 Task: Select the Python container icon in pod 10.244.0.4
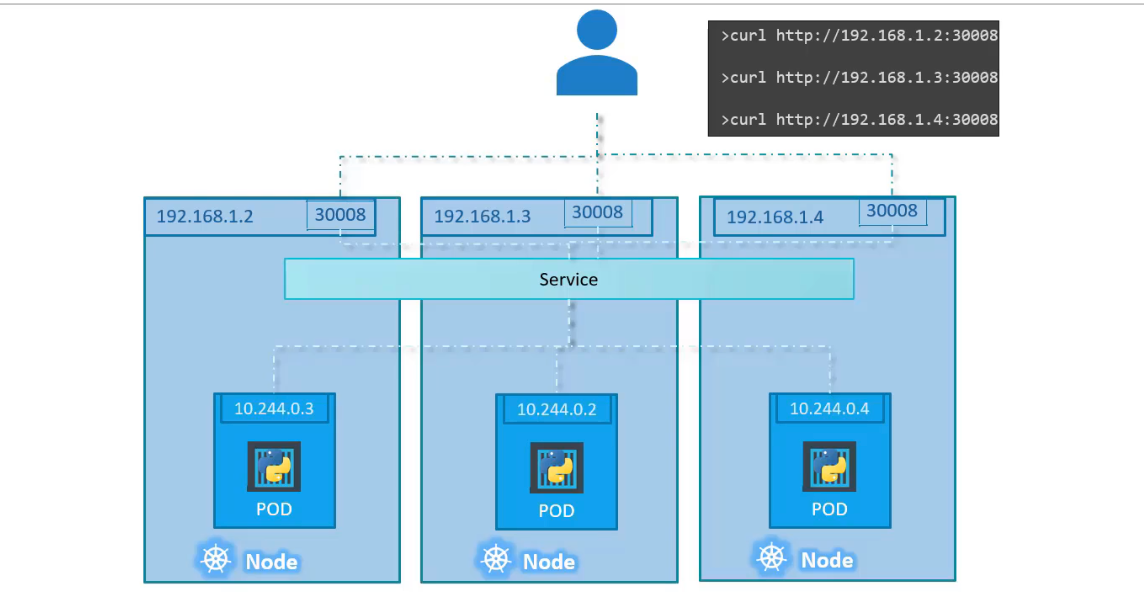829,467
